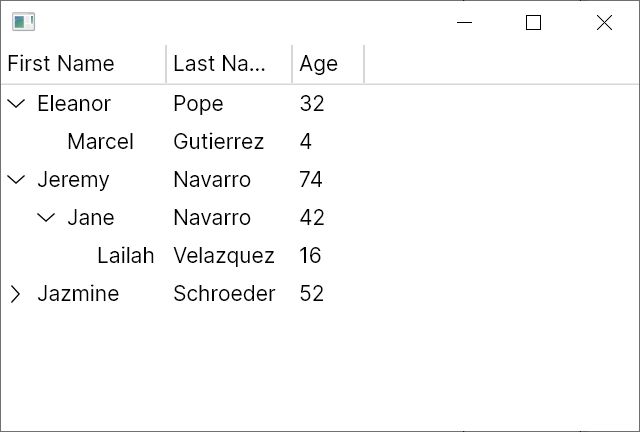The width and height of the screenshot is (640, 432).
Task: Select the Eleanor name cell
Action: pos(74,104)
